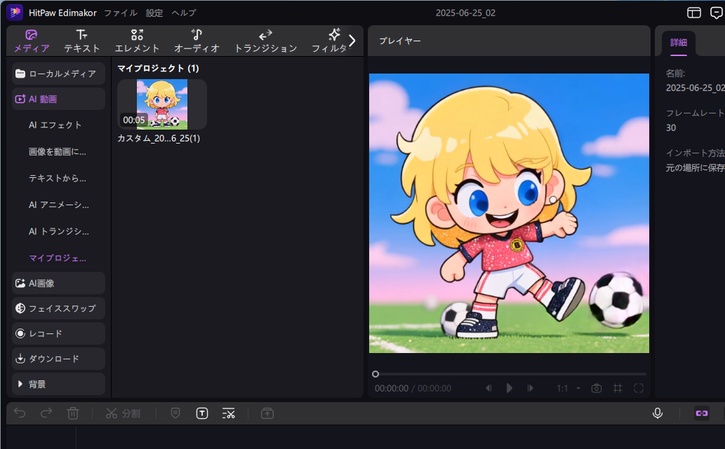
Task: Show more tabs with right chevron
Action: tap(352, 41)
